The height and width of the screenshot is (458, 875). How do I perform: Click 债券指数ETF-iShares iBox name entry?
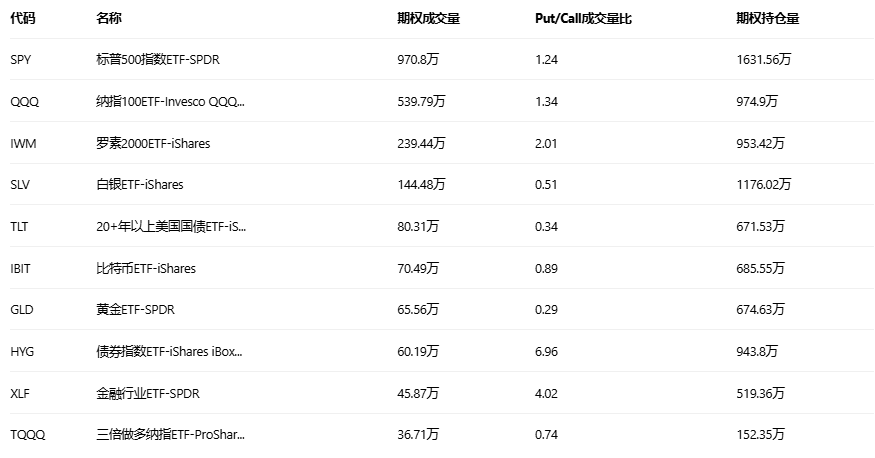[x=169, y=352]
